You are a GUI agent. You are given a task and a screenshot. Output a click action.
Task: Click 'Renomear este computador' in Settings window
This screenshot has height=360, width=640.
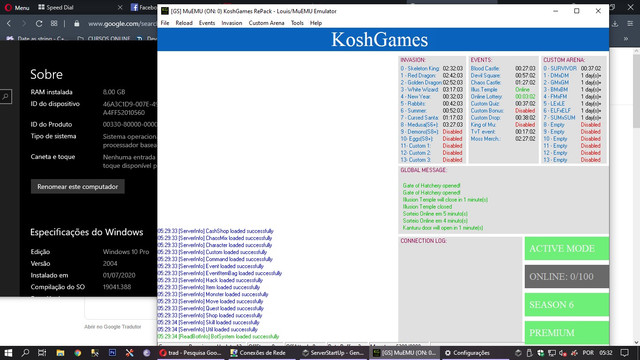pyautogui.click(x=78, y=187)
